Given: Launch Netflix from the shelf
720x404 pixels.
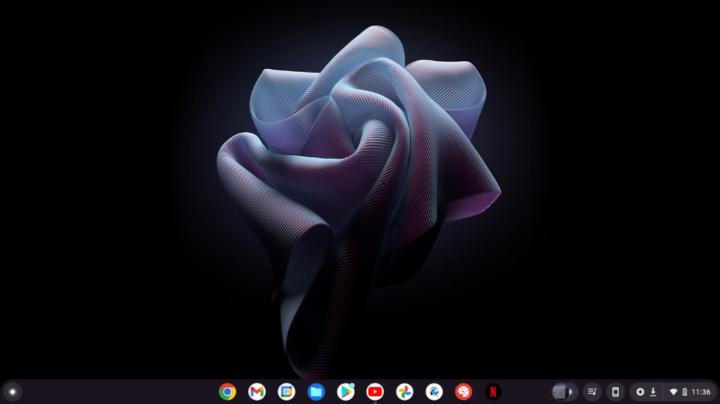Looking at the screenshot, I should (493, 392).
